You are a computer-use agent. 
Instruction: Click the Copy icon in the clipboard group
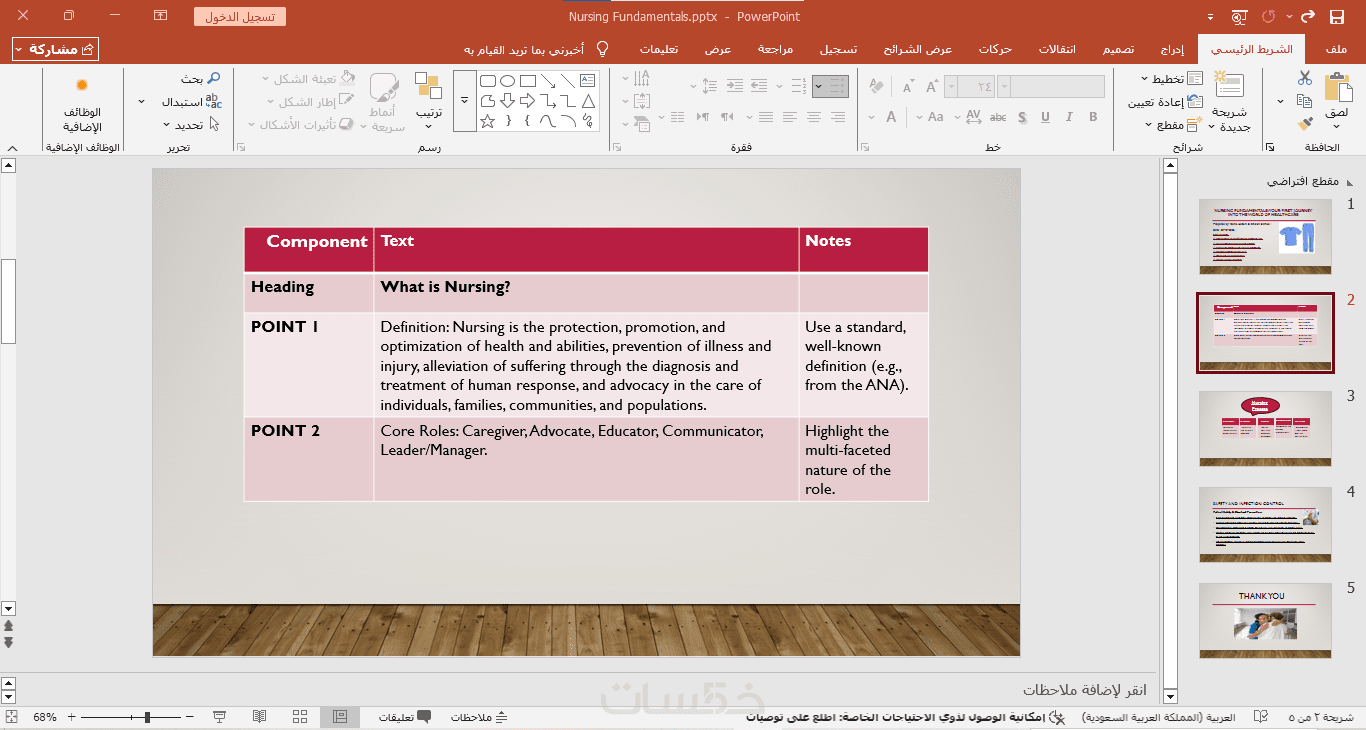pyautogui.click(x=1304, y=101)
